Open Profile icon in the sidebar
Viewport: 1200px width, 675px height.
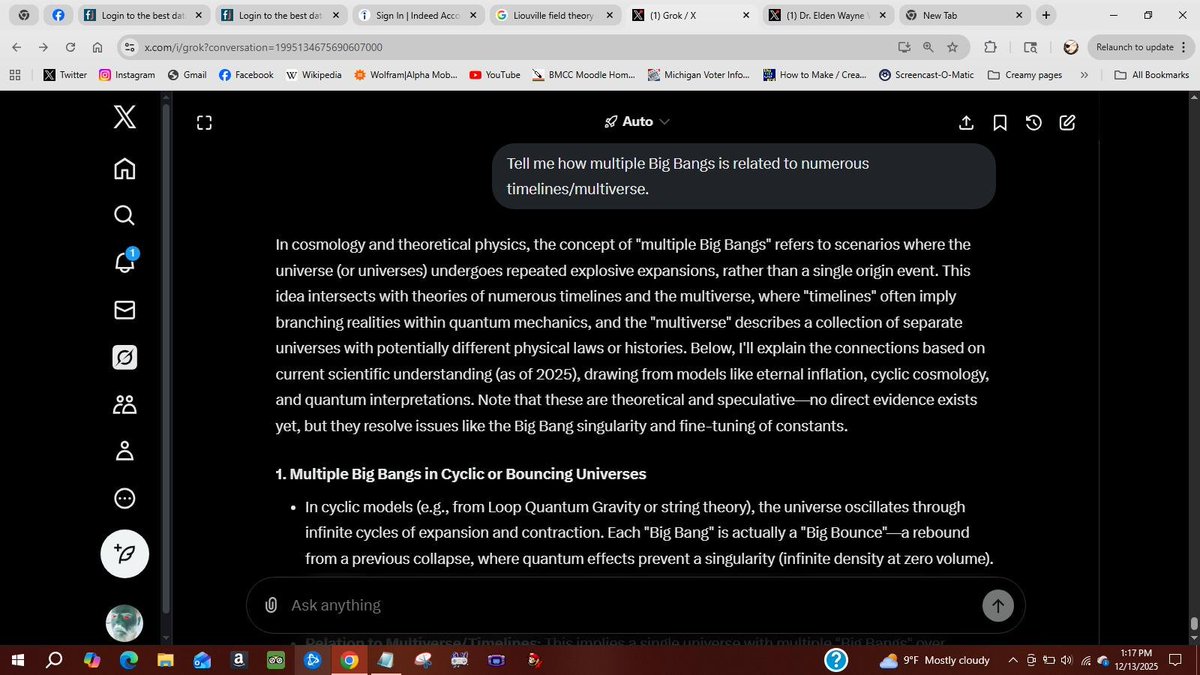(x=124, y=451)
